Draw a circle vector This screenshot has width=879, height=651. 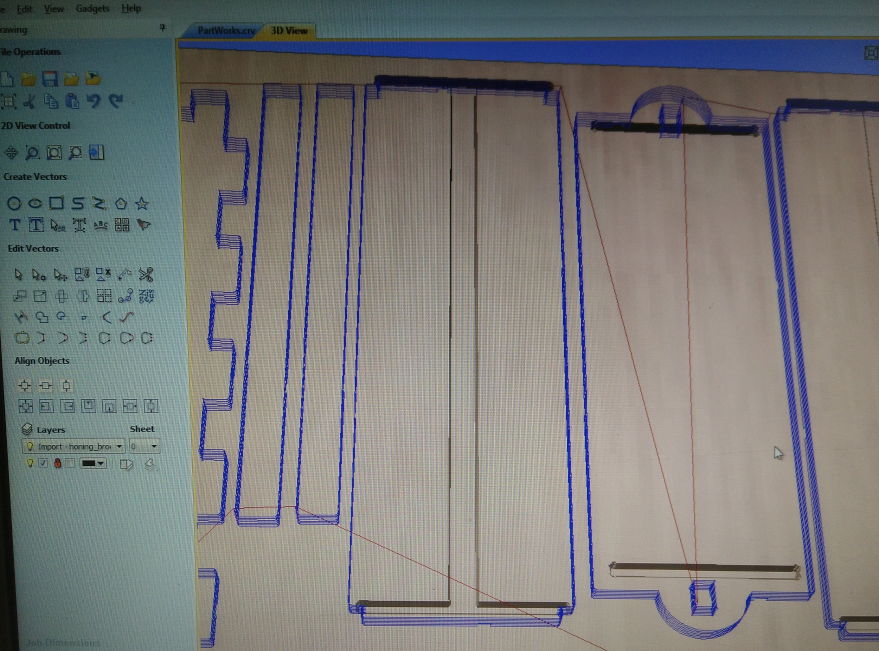click(14, 204)
